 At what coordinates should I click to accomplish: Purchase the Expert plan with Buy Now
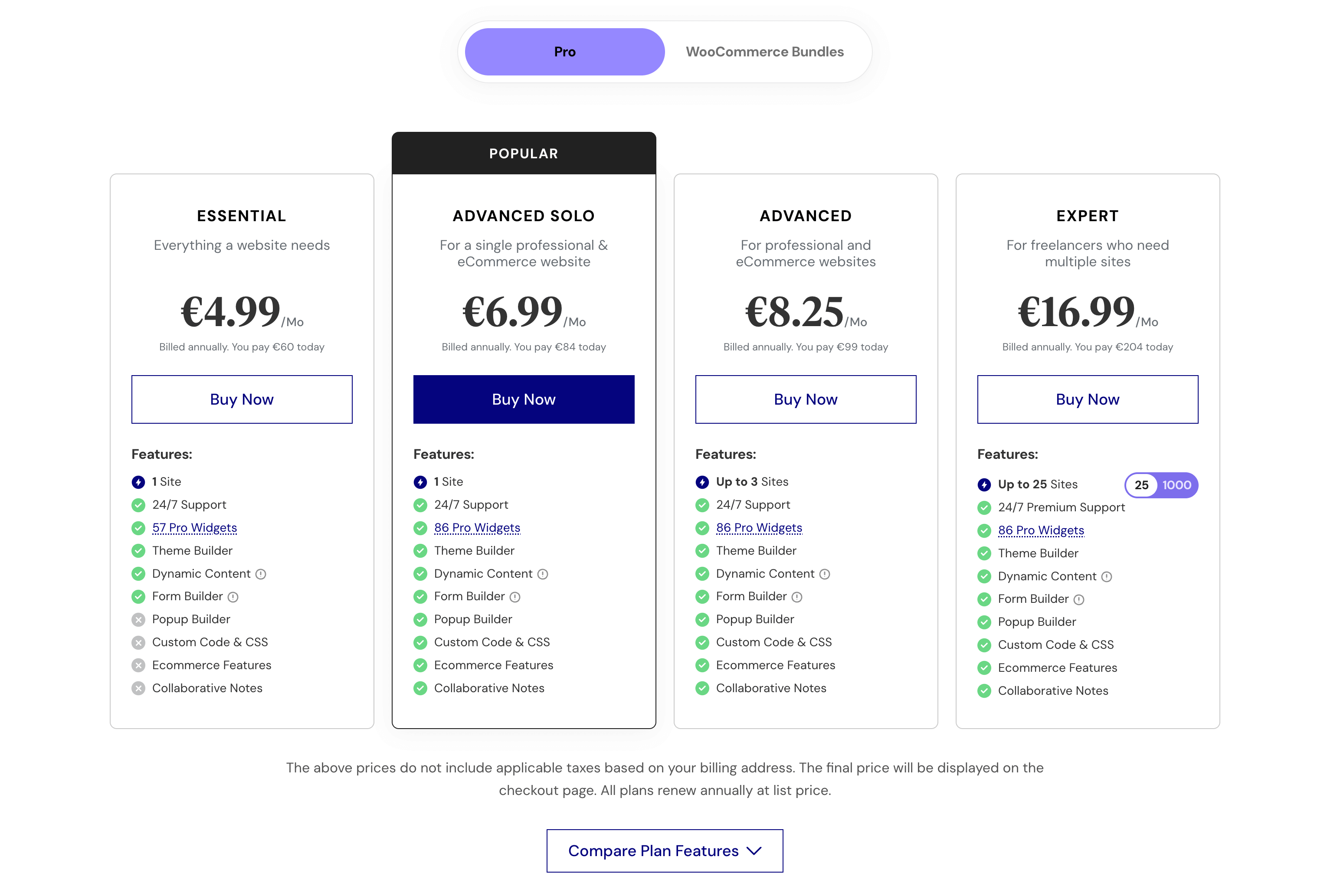(x=1087, y=399)
